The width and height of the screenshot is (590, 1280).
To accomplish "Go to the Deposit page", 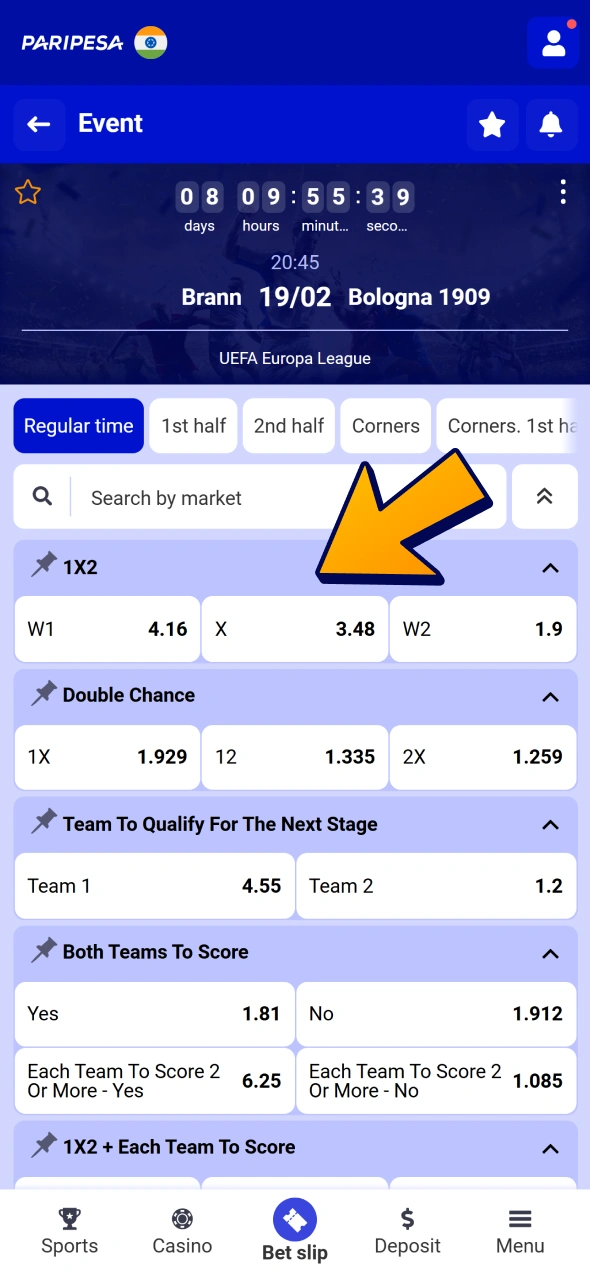I will click(407, 1230).
